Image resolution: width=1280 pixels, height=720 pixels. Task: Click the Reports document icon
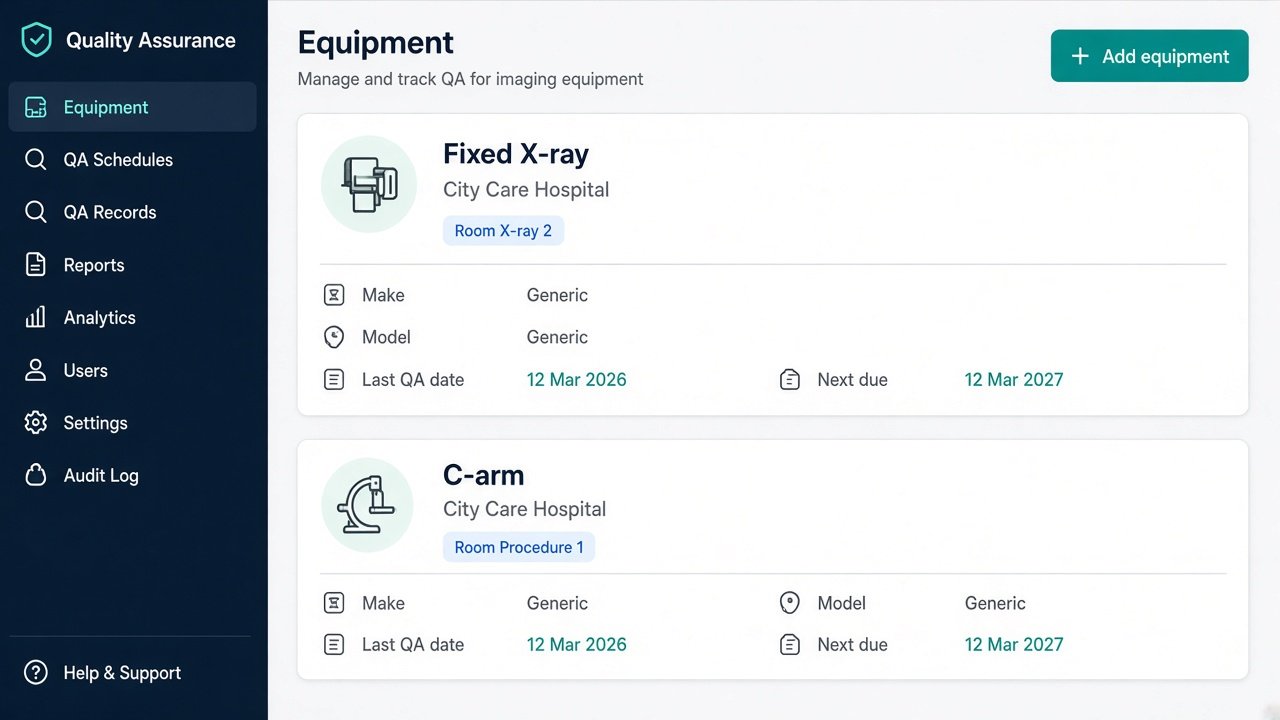point(36,265)
